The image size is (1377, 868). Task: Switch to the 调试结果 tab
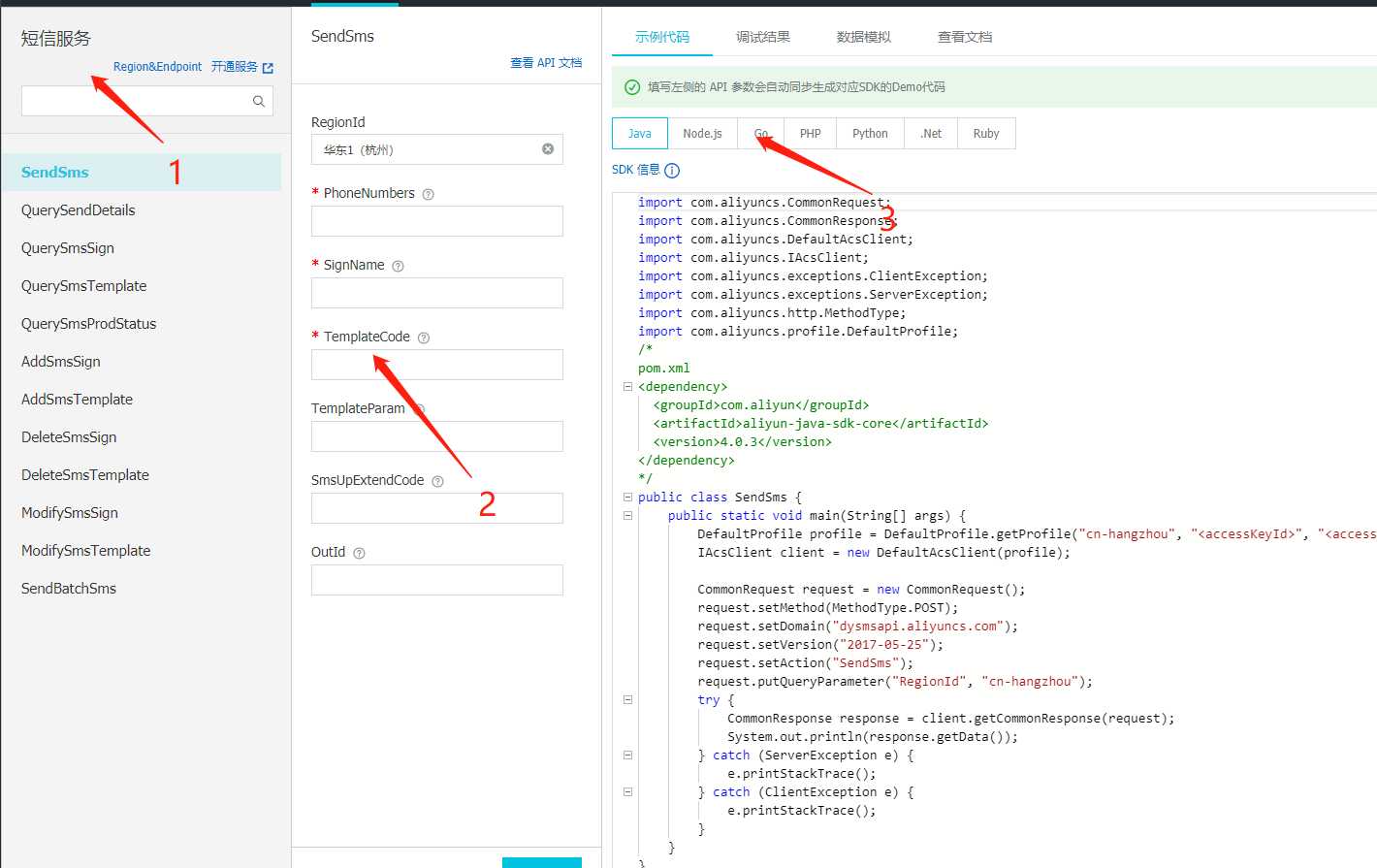(763, 37)
